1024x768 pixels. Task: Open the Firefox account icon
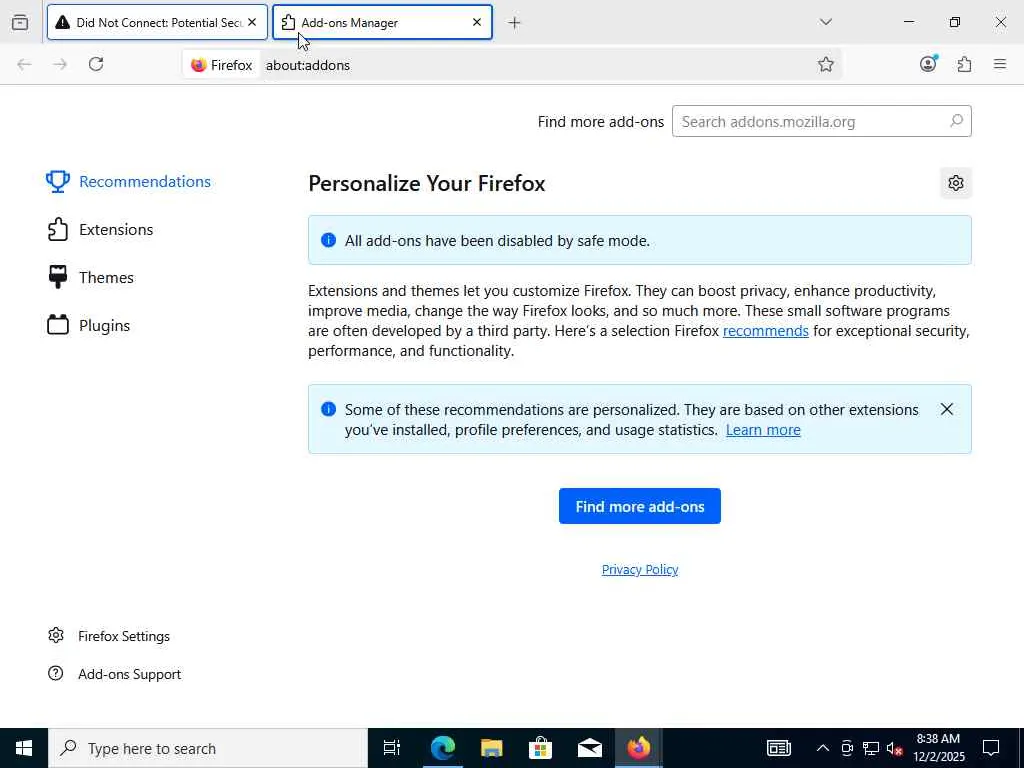click(928, 63)
